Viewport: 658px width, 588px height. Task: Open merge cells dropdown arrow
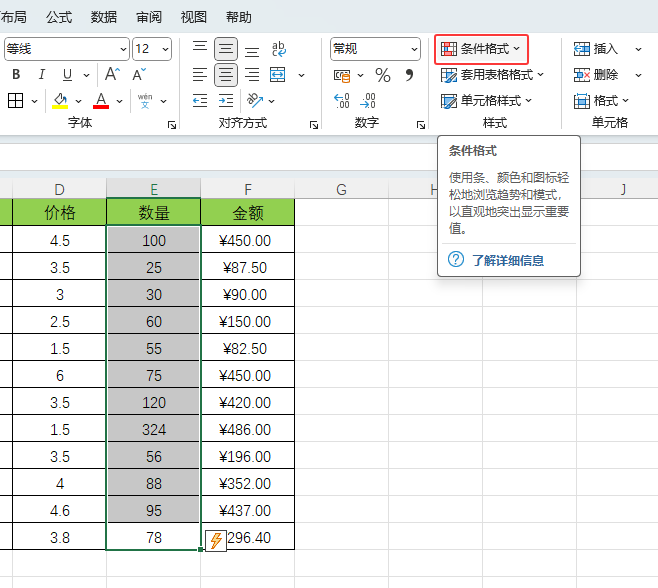point(301,76)
